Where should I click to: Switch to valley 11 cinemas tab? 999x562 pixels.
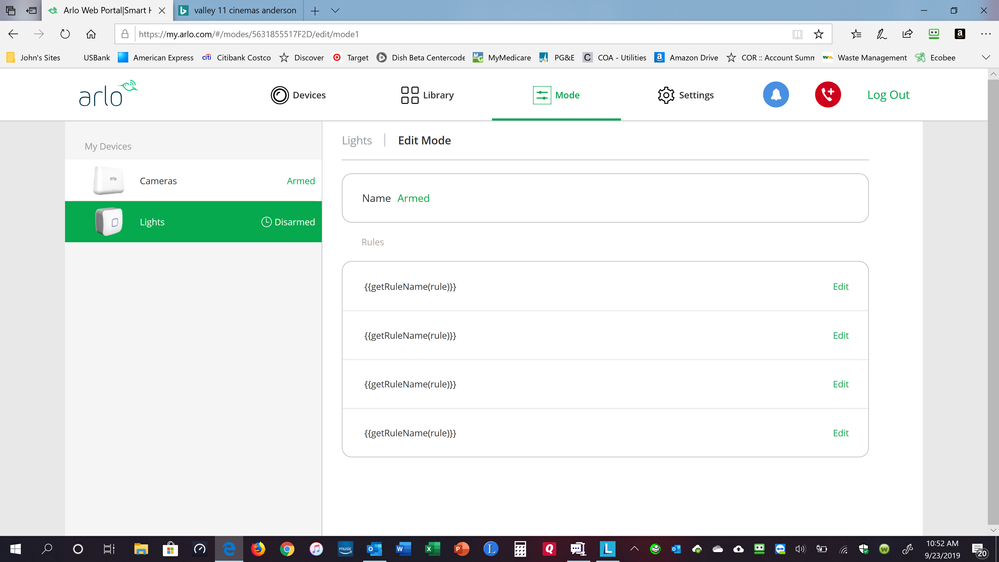[238, 10]
